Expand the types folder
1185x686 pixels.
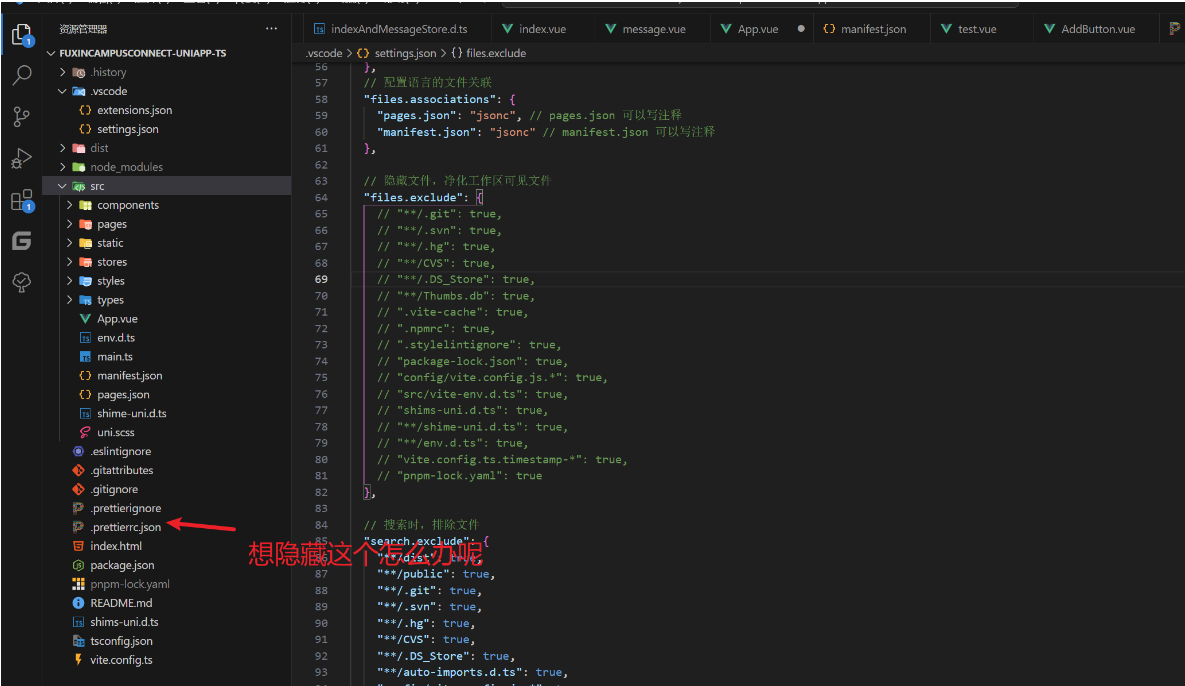(x=70, y=300)
